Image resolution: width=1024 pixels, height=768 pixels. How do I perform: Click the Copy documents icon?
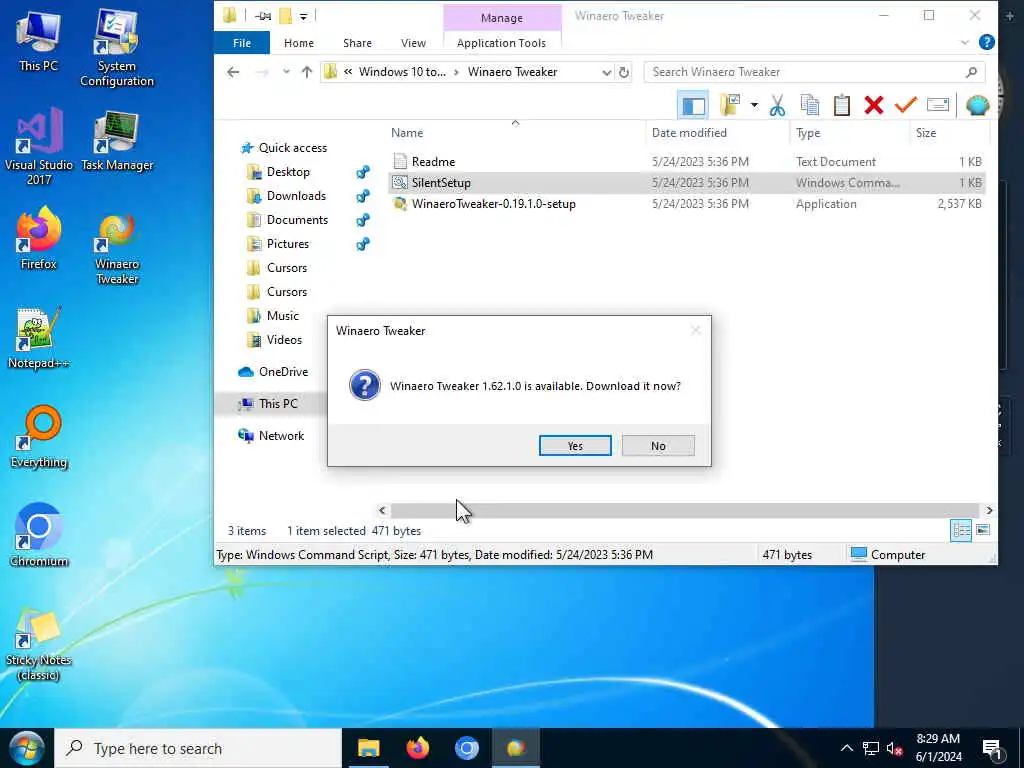[810, 105]
